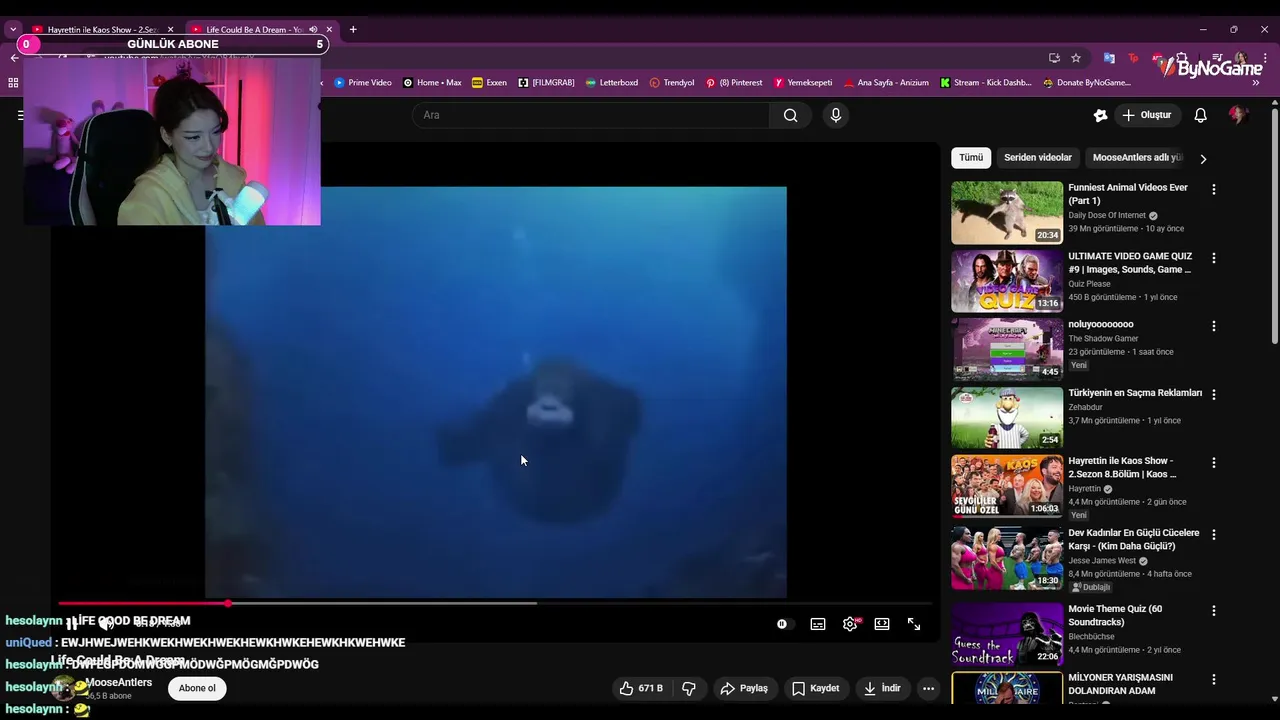1280x720 pixels.
Task: Open the Prime Video bookmark
Action: (363, 83)
